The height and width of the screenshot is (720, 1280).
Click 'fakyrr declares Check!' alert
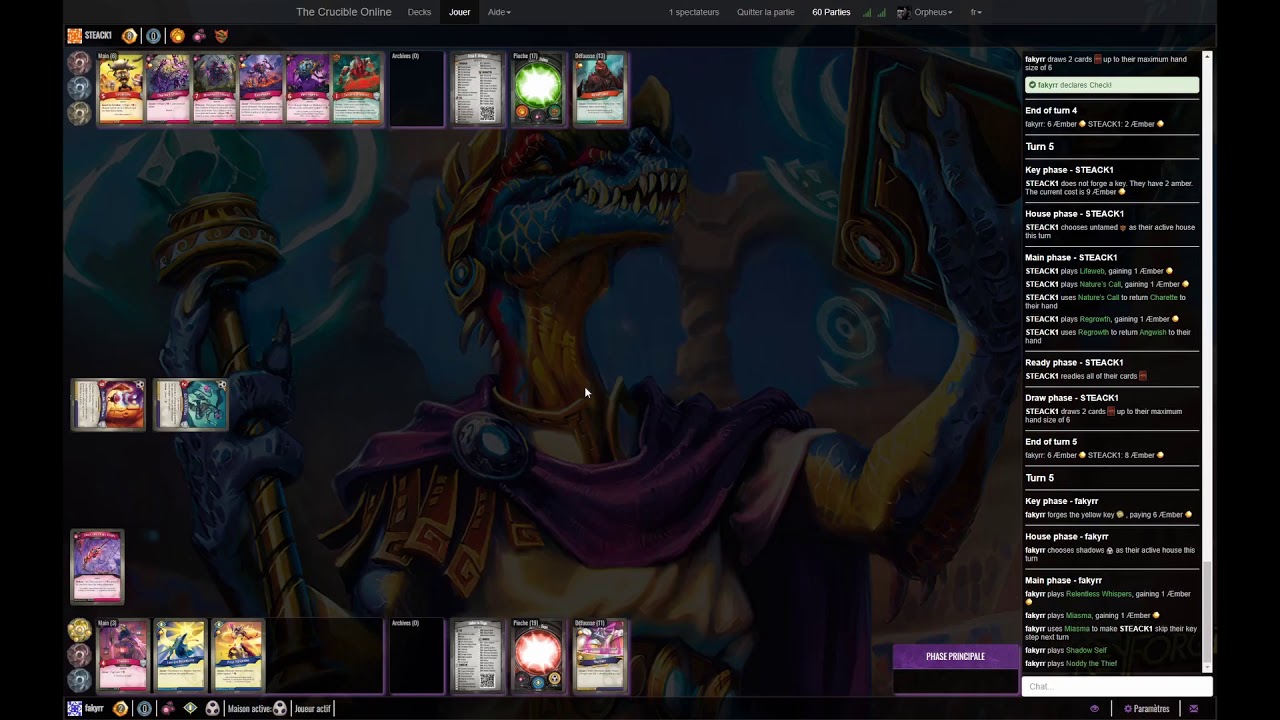[x=1112, y=85]
